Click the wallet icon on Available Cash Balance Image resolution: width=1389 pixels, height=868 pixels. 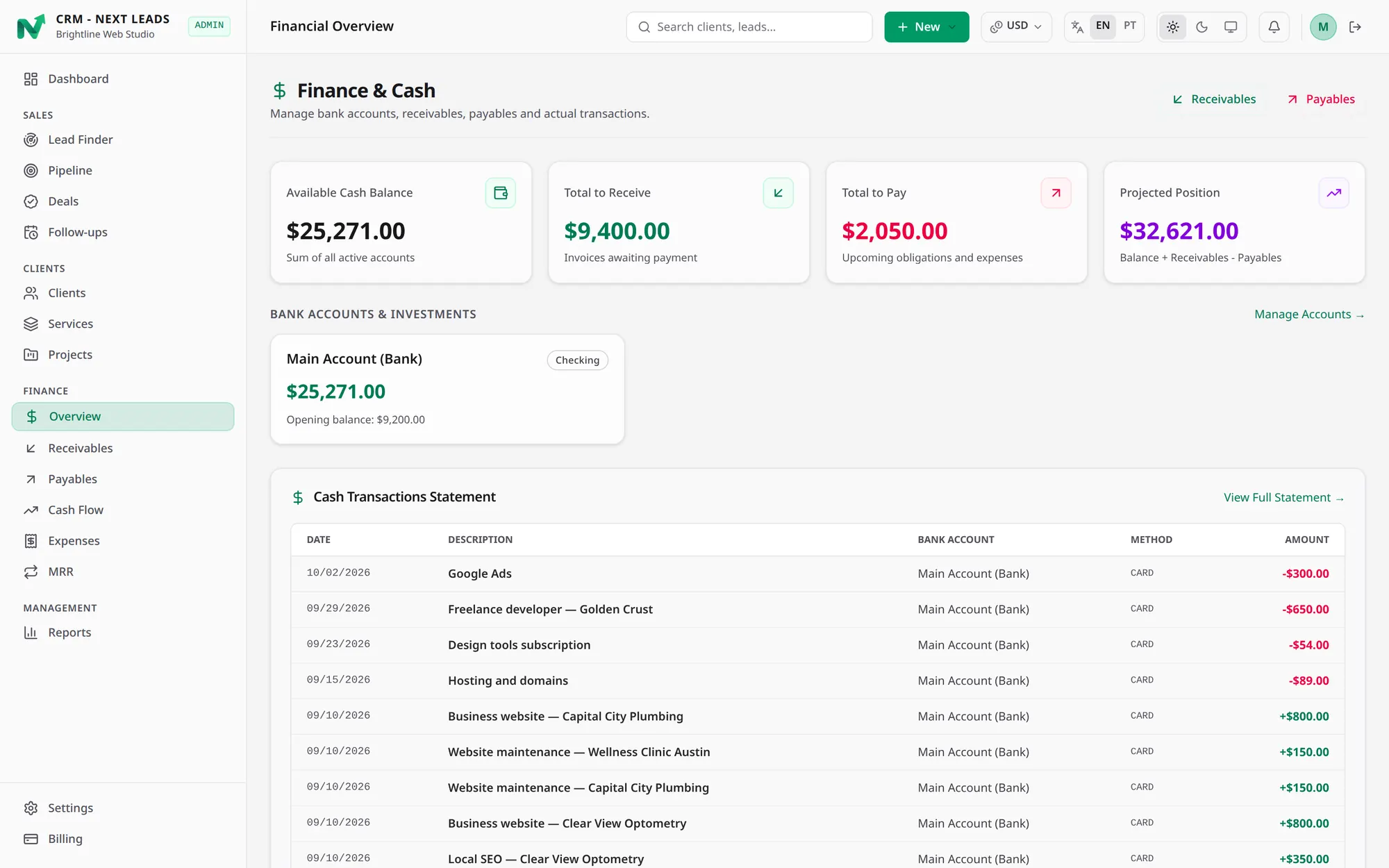pos(501,193)
